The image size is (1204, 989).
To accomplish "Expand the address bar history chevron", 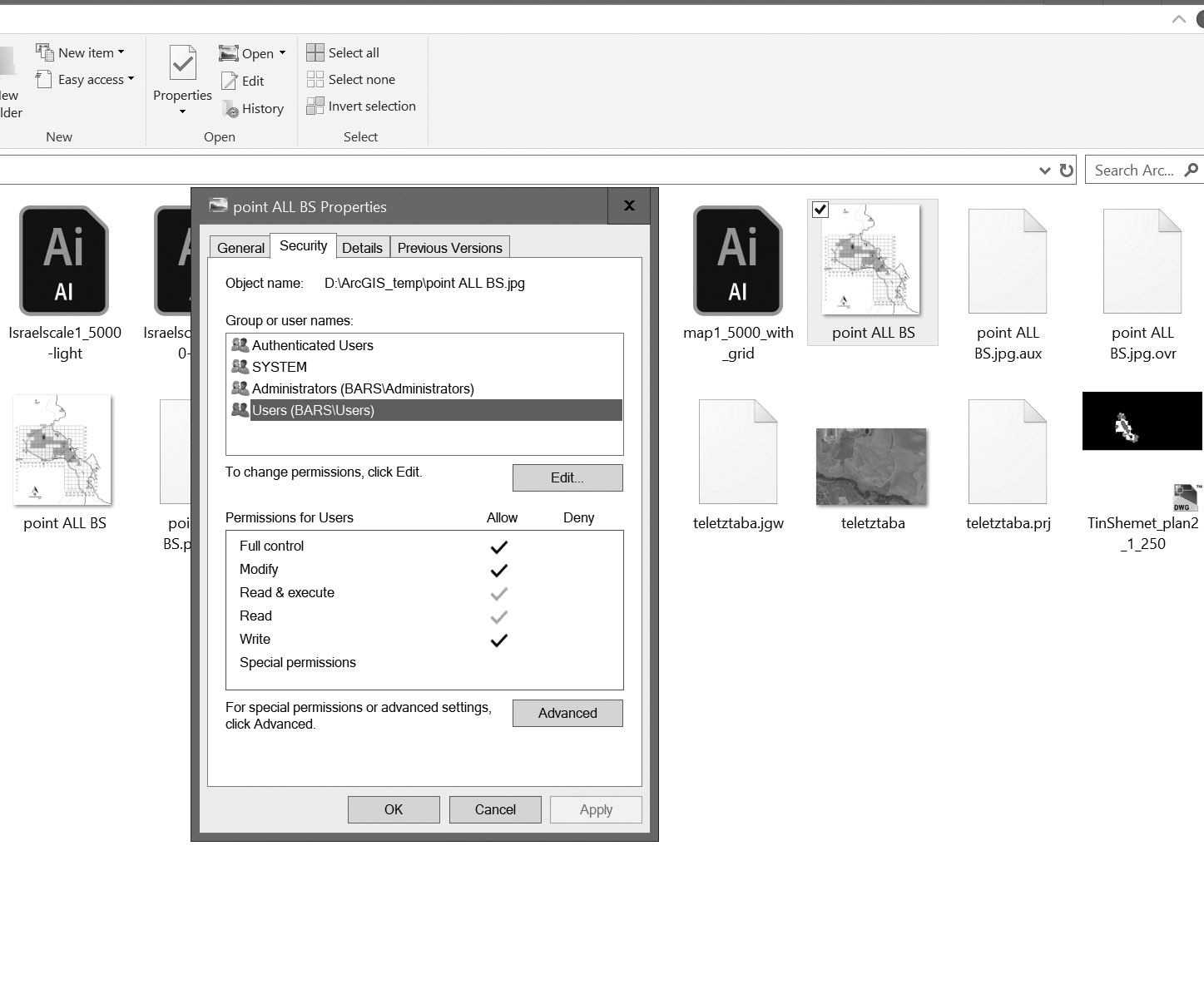I will [x=1044, y=171].
